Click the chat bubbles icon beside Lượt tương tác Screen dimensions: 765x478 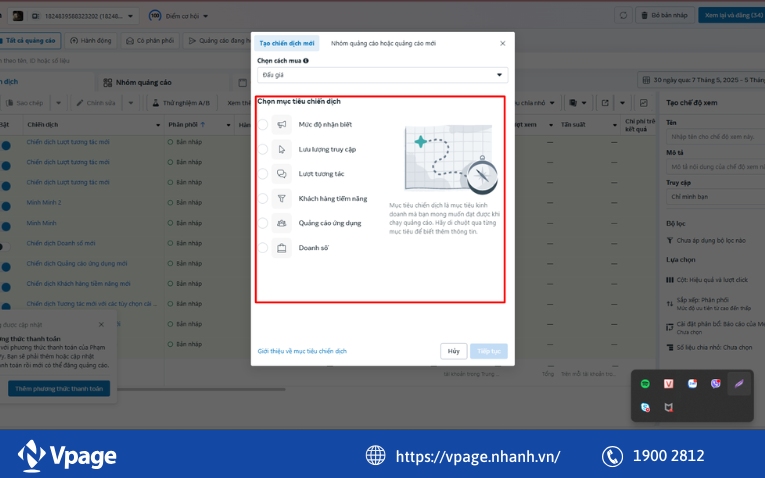click(x=282, y=174)
